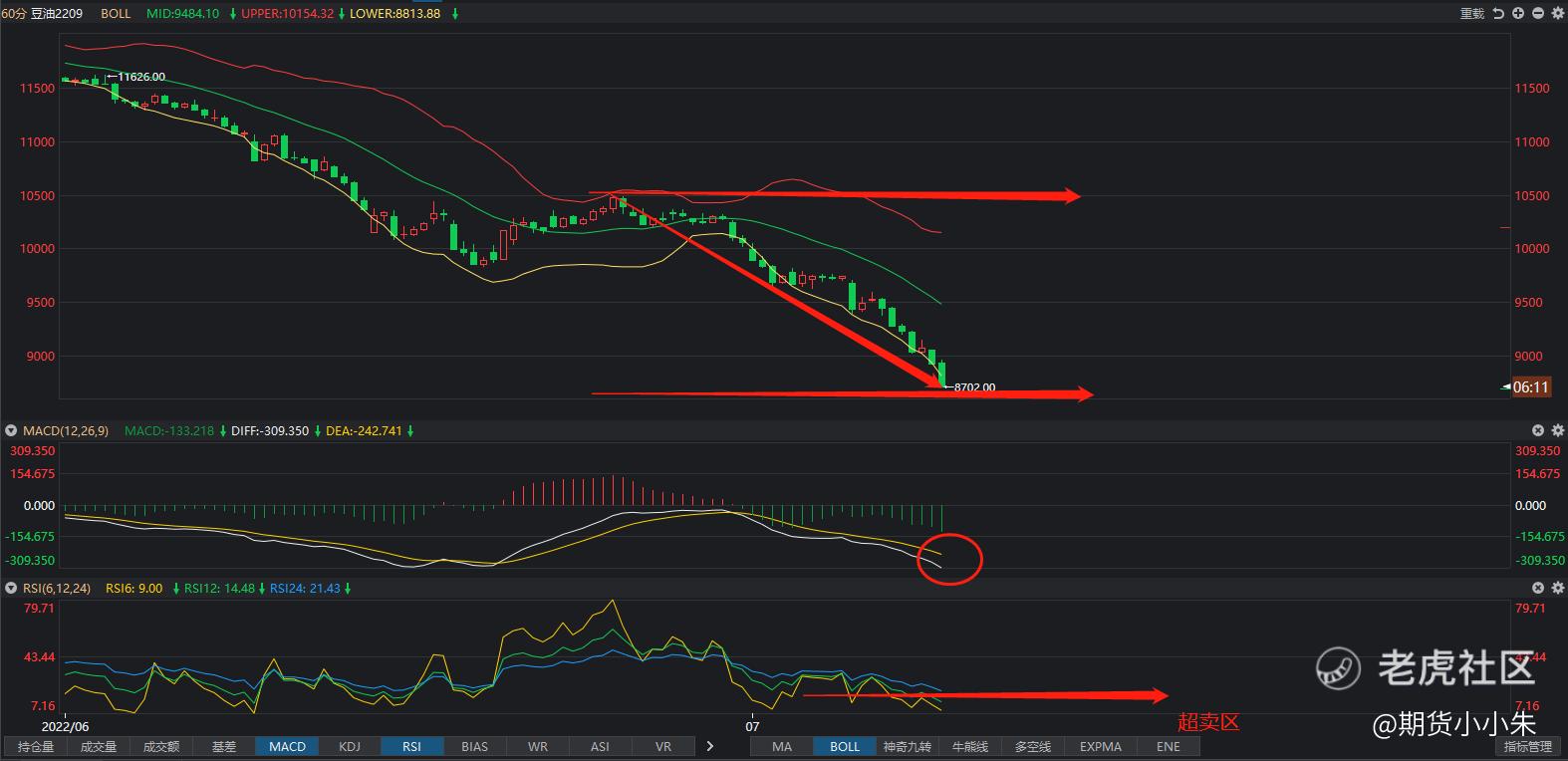Click the 06:11 countdown price marker

click(x=1531, y=387)
